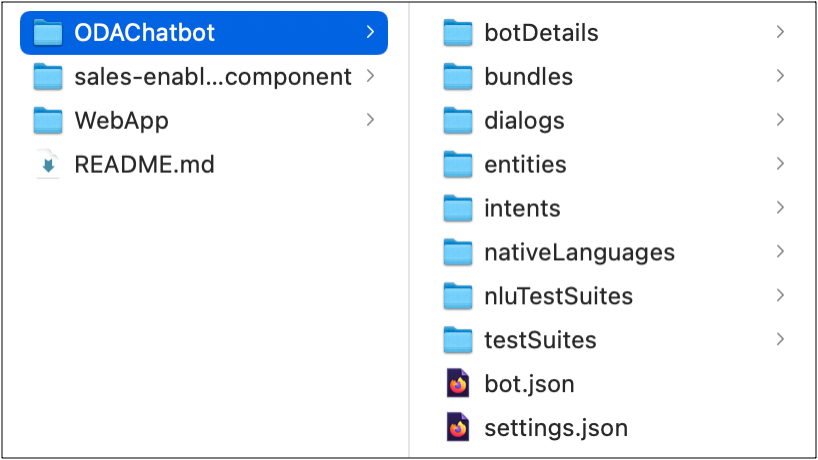Click the testSuites folder chevron
Screen dimensions: 818x460
click(780, 340)
